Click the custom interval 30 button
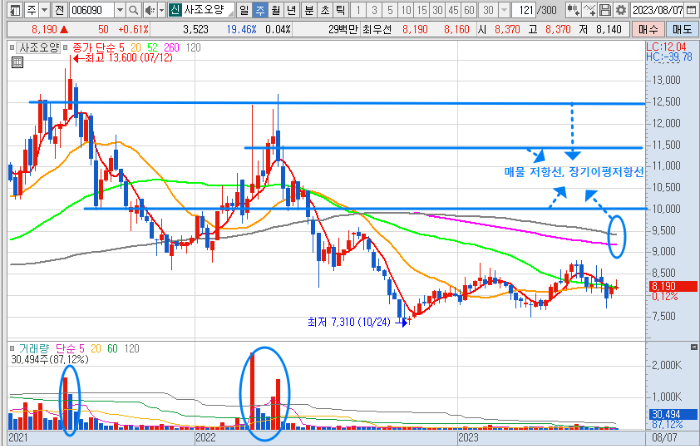Image resolution: width=700 pixels, height=446 pixels. click(x=488, y=10)
